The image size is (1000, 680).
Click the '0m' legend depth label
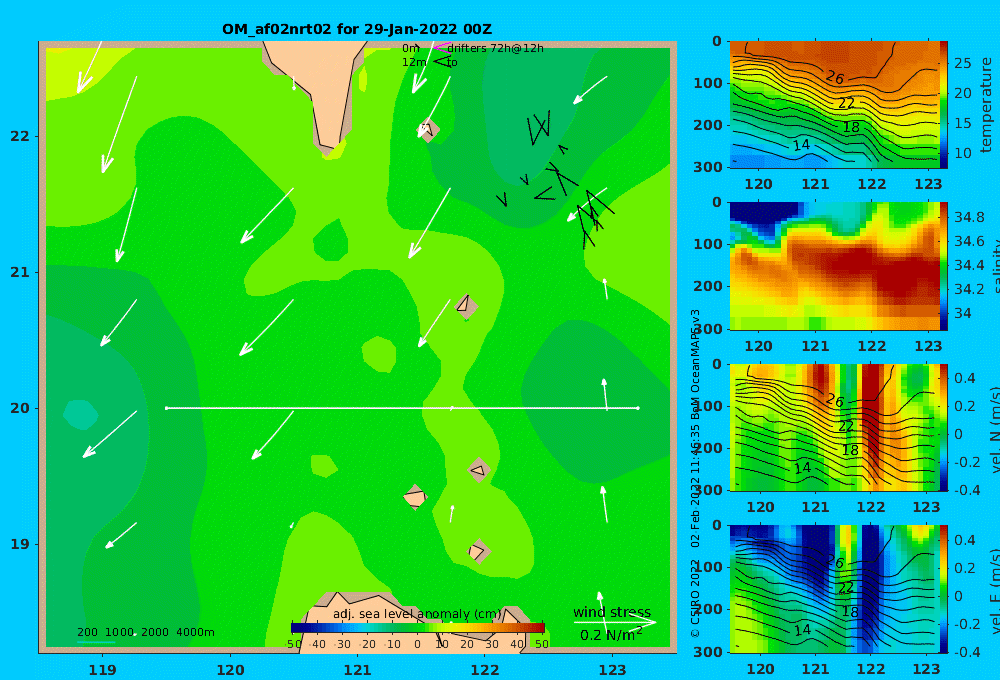[411, 48]
